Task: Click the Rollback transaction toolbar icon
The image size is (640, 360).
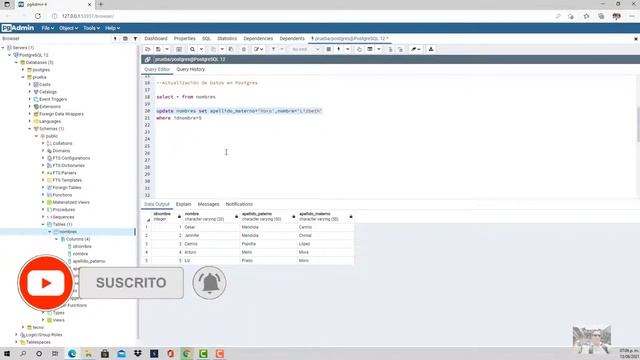Action: point(400,49)
